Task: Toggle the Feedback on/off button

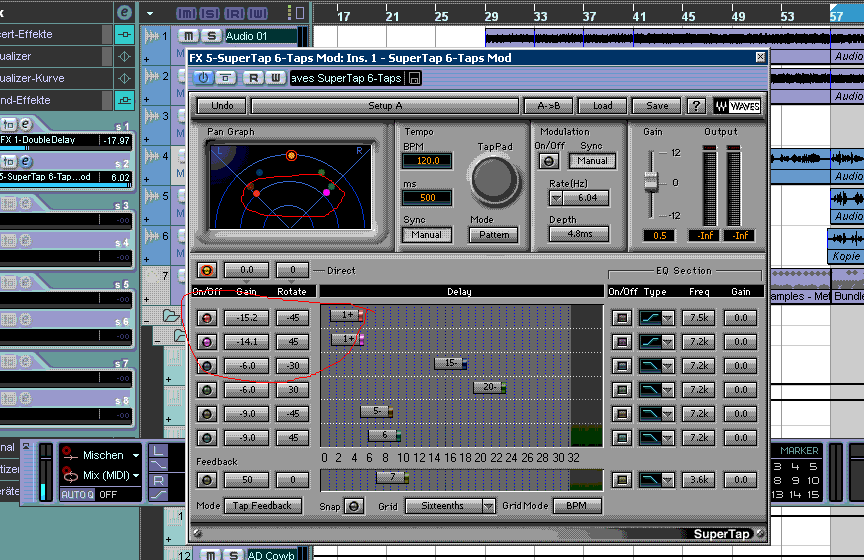Action: [207, 480]
